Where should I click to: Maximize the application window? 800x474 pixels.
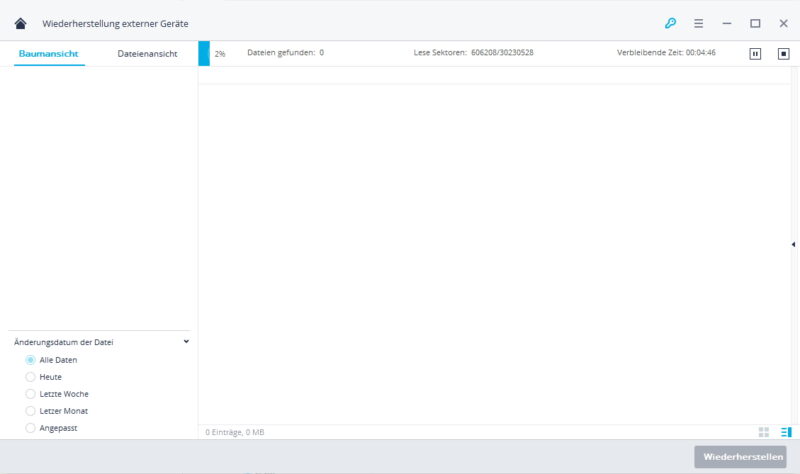coord(755,23)
